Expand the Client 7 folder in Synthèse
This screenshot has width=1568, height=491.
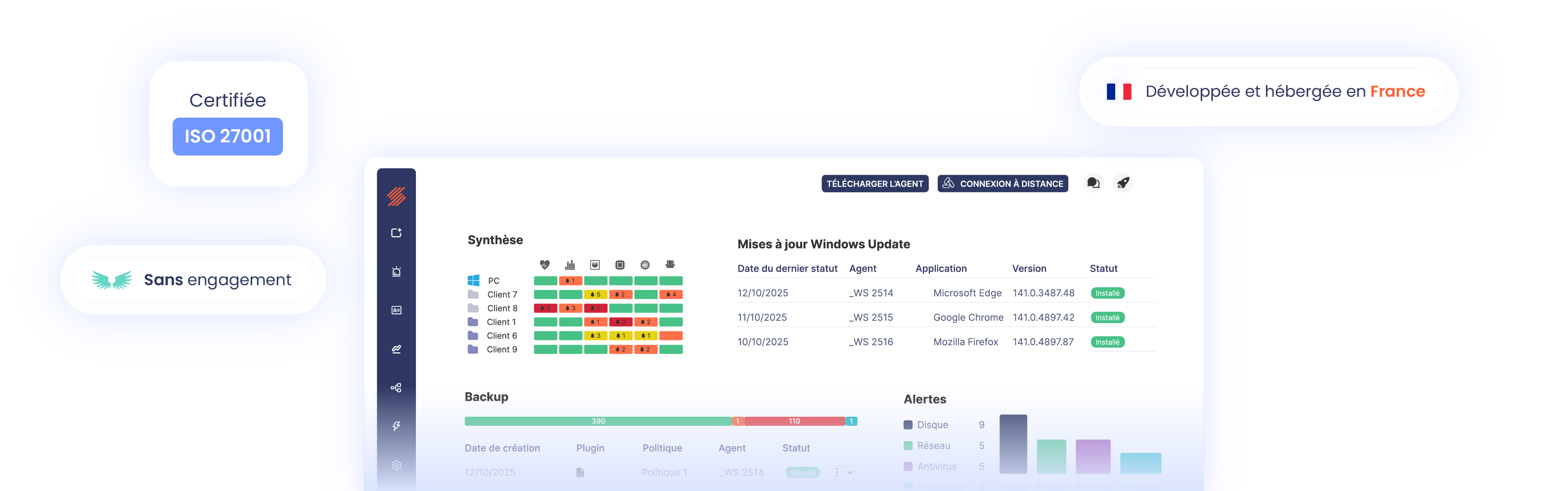coord(474,294)
